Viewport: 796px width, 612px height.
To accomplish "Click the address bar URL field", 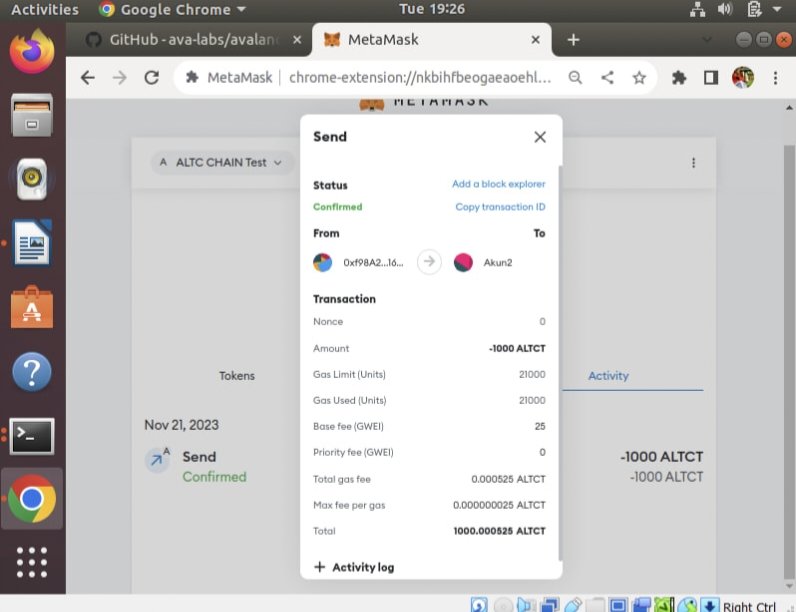I will 420,78.
